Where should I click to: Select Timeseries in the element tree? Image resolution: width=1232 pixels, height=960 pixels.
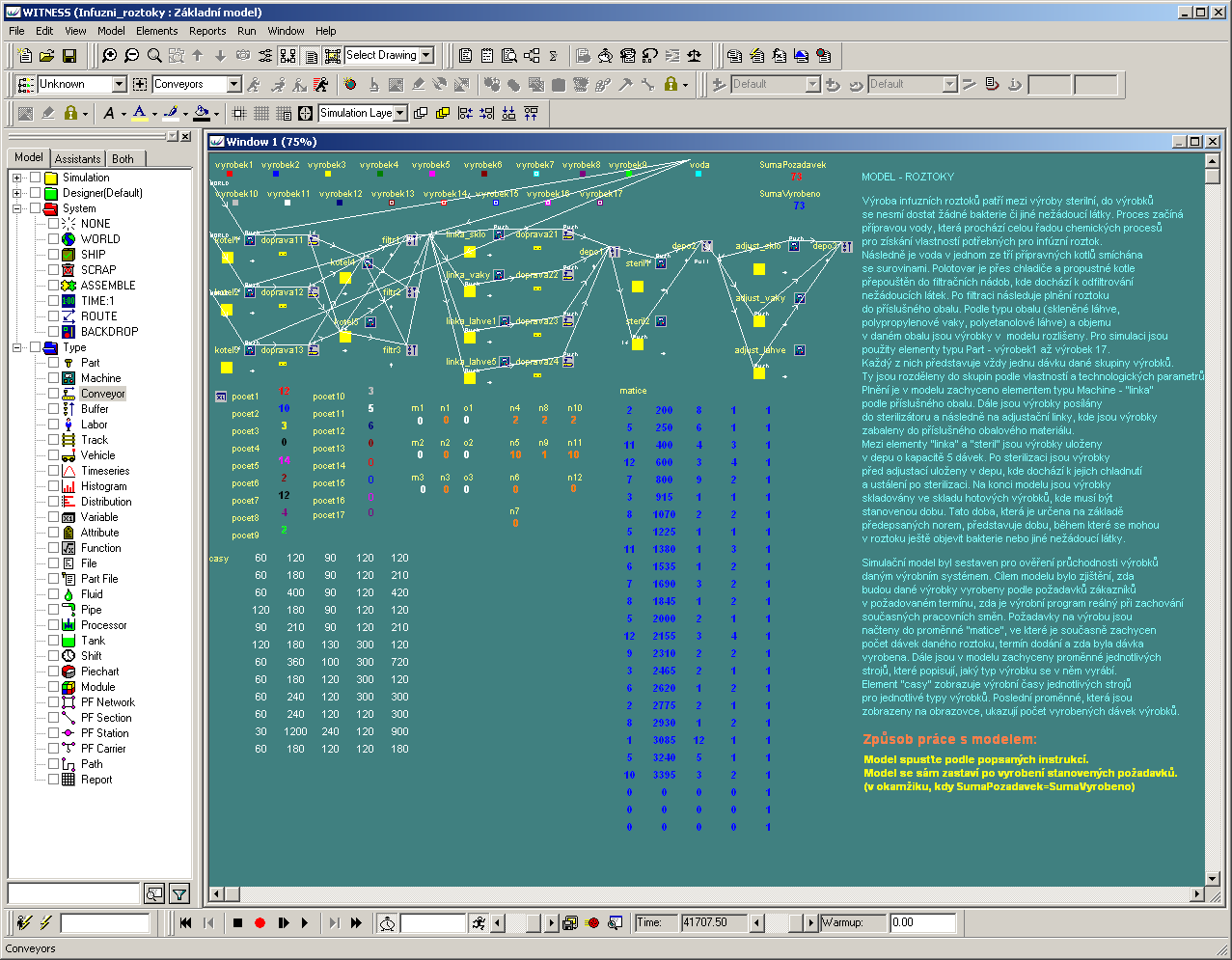tap(105, 471)
